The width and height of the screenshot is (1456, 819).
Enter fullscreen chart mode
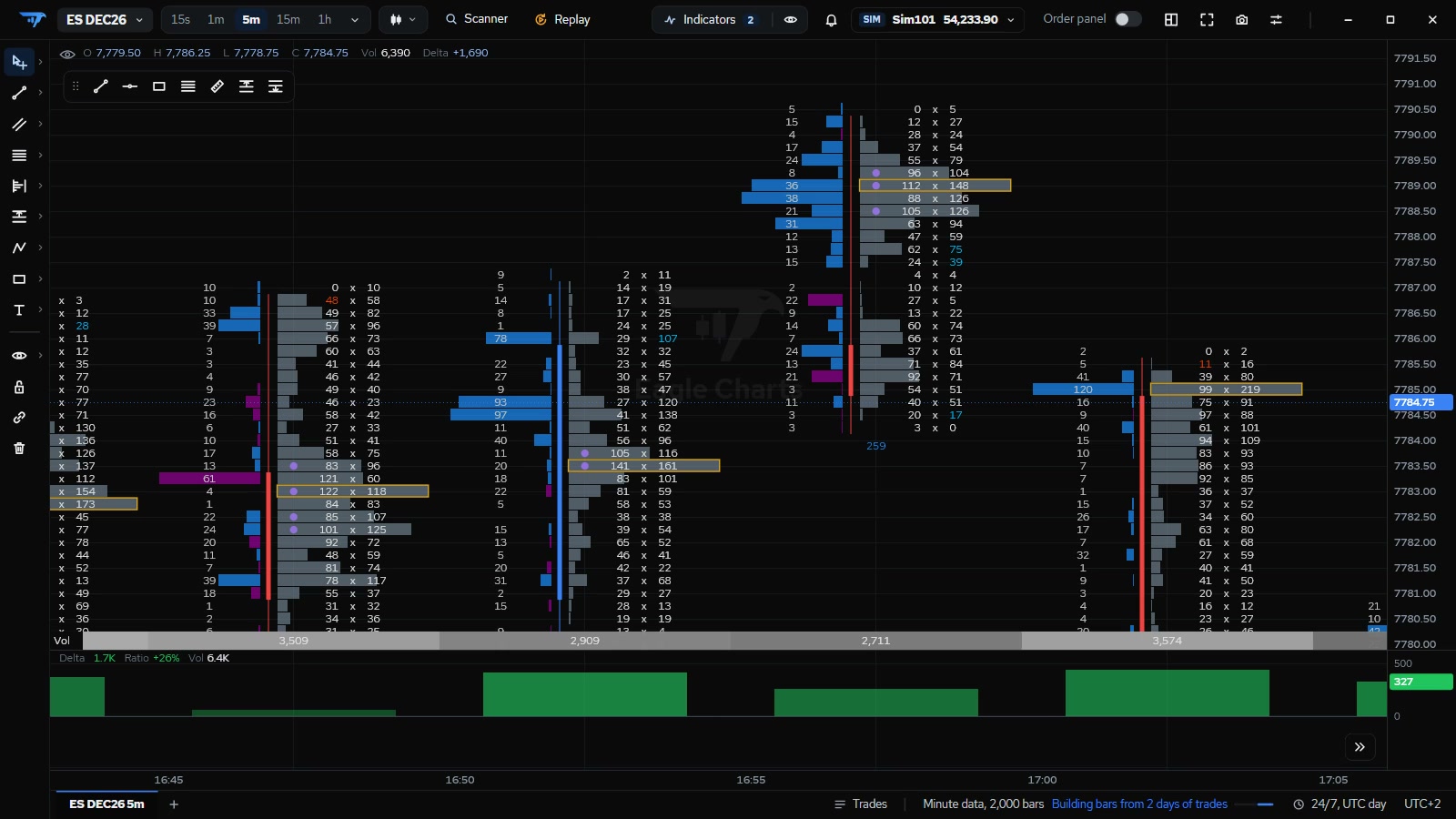[x=1207, y=19]
